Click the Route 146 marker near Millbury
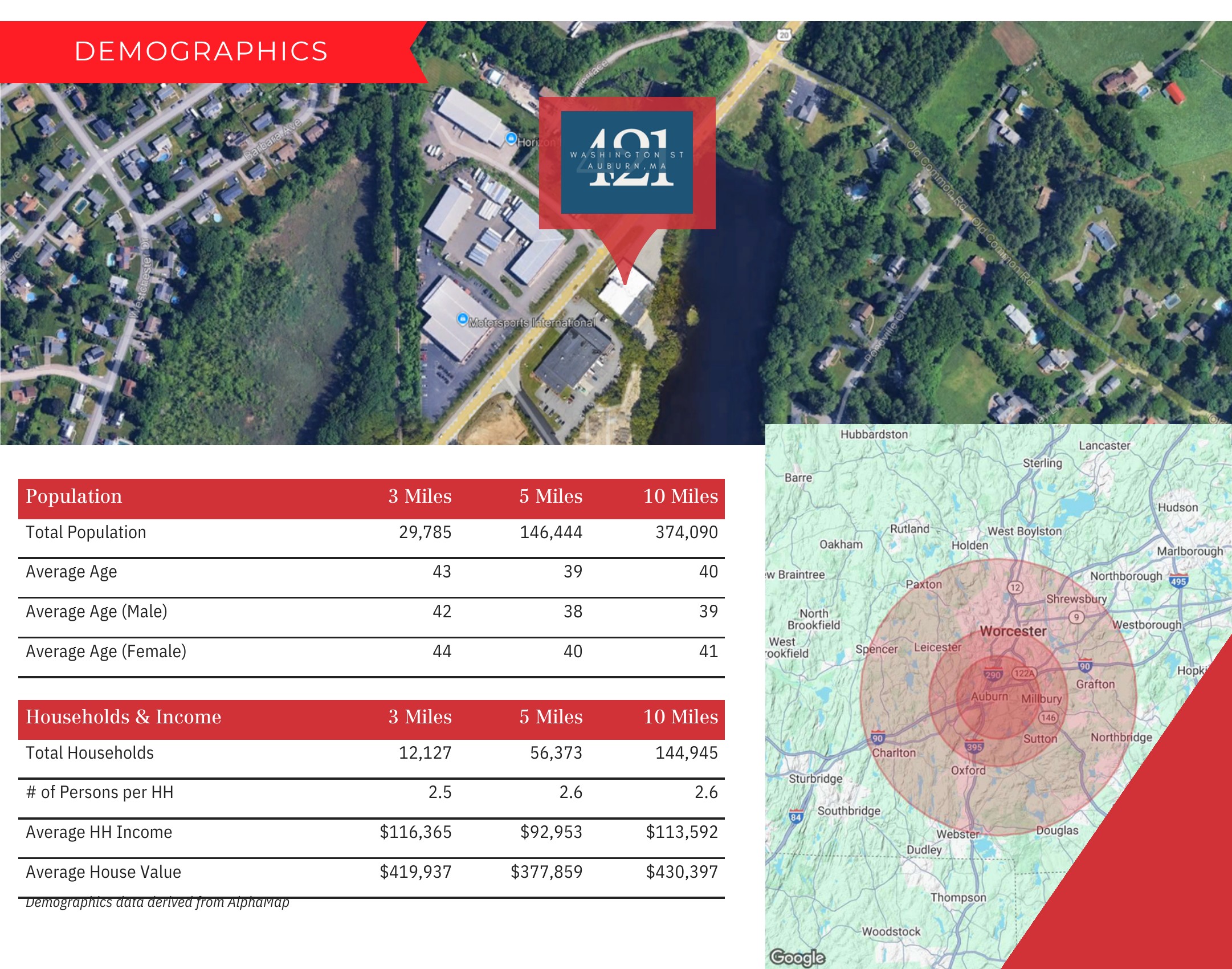The height and width of the screenshot is (969, 1232). pos(1049,718)
